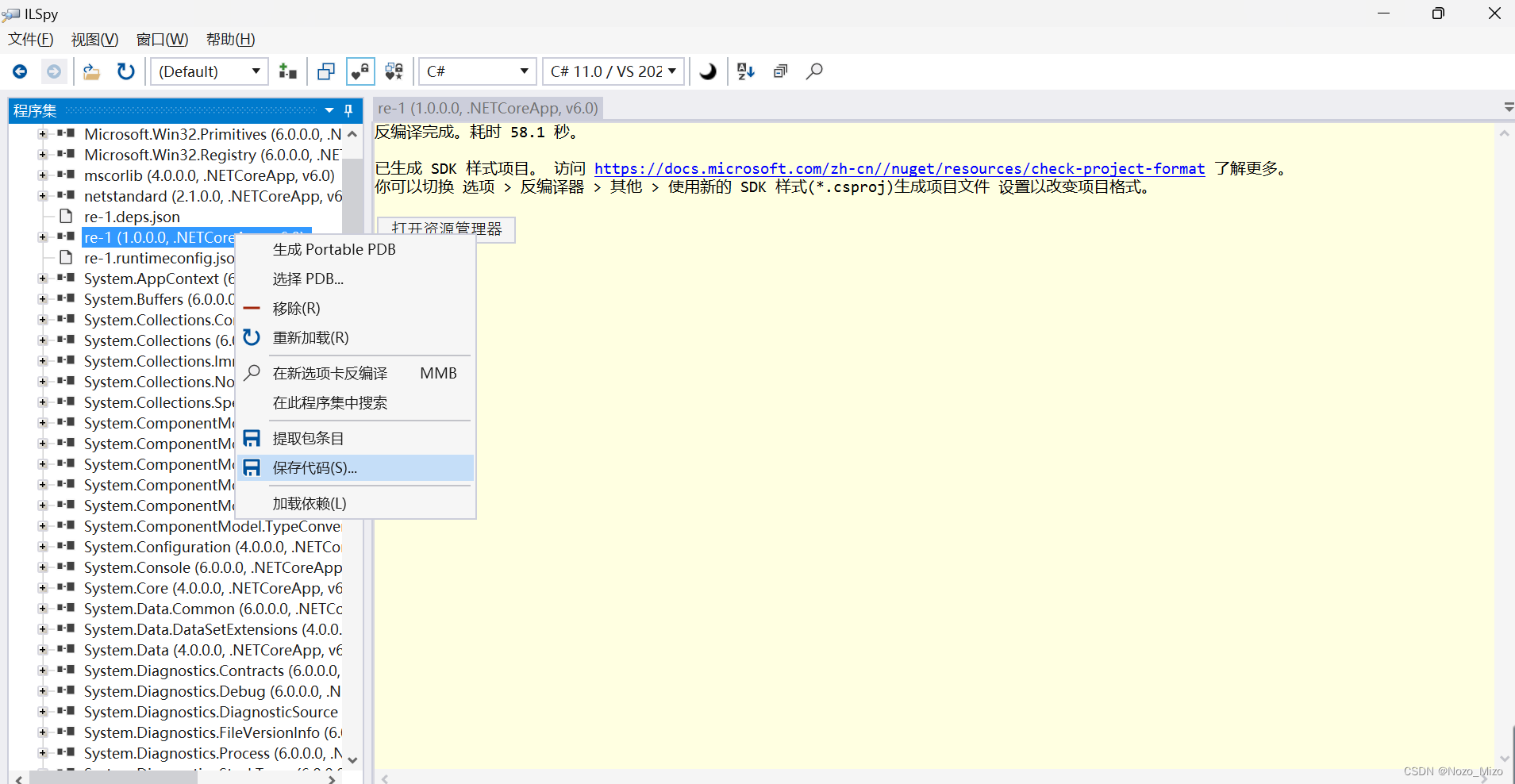Toggle show all types and members
1515x784 pixels.
(x=394, y=71)
